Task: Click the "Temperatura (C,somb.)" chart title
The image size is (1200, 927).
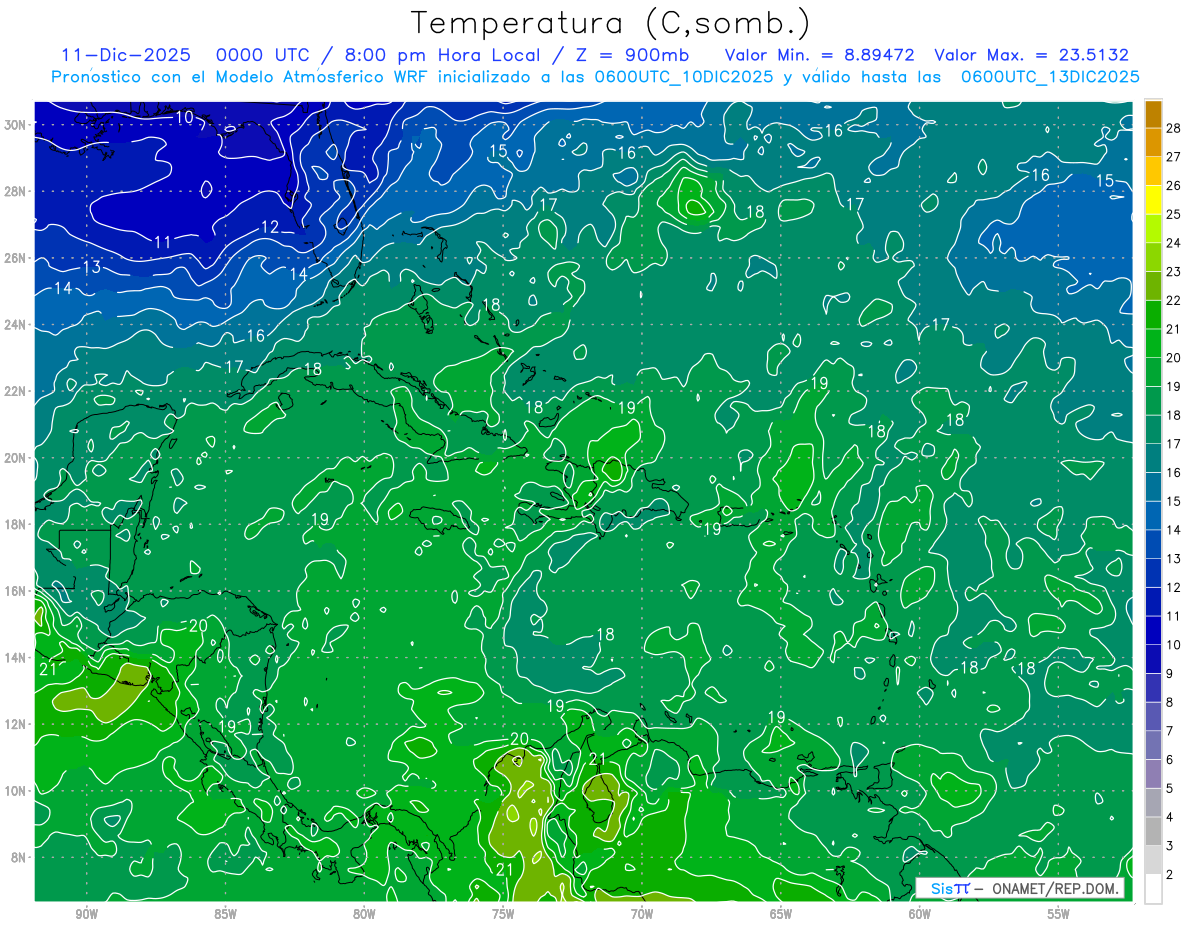Action: coord(611,22)
